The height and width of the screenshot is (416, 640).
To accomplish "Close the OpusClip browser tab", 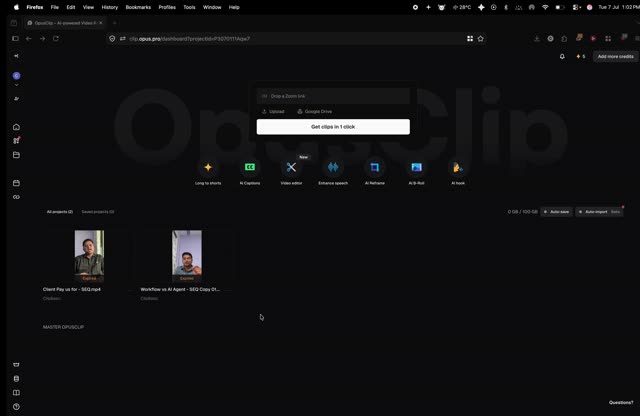I will pos(101,23).
